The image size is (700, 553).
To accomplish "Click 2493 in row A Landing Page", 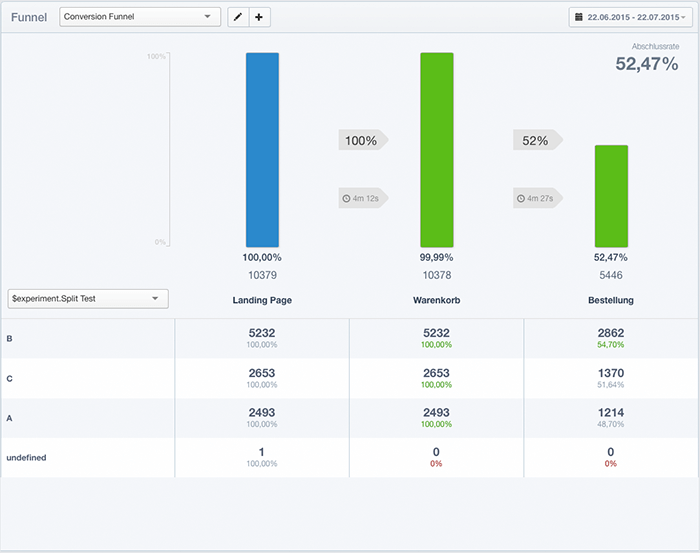I will pos(262,412).
